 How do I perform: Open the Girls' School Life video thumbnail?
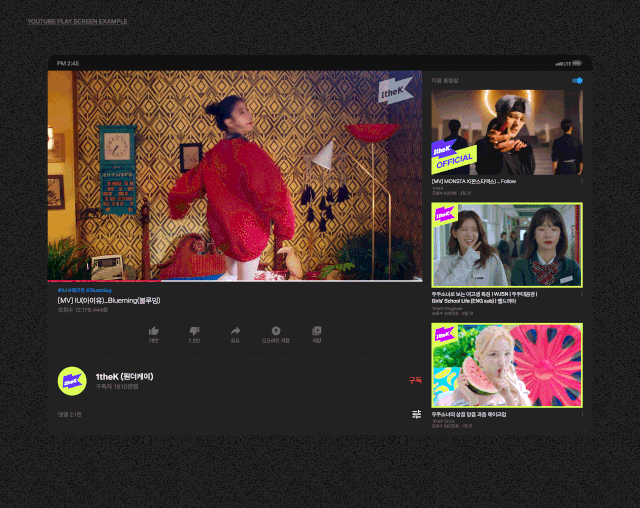tap(507, 245)
